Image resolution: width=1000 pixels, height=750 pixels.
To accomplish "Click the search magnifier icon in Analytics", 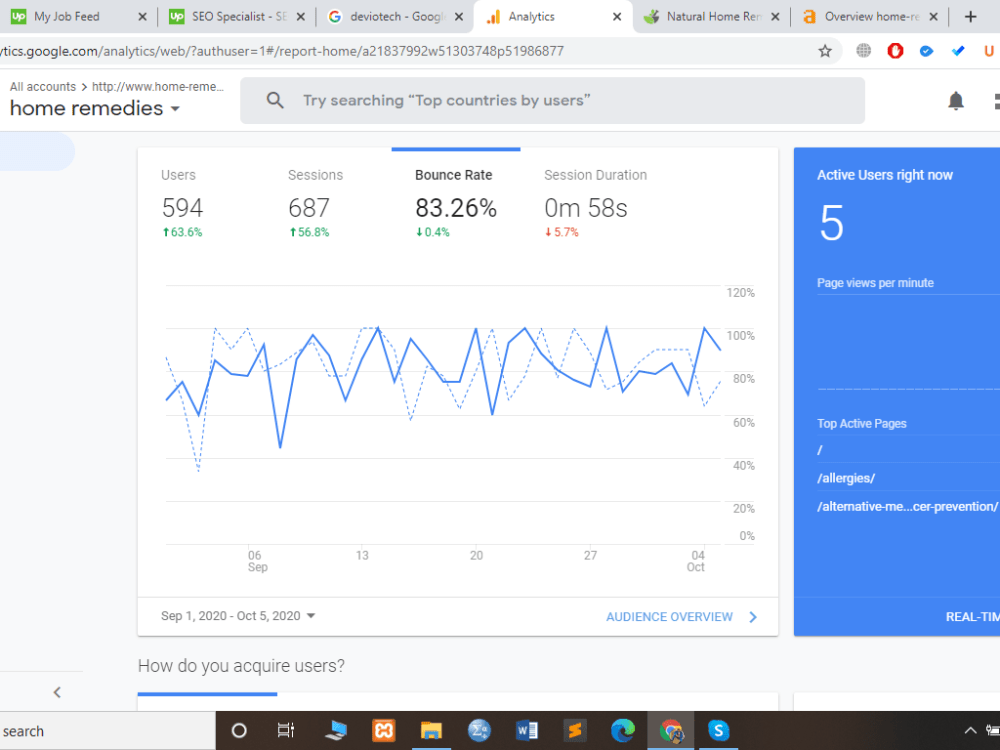I will (275, 100).
